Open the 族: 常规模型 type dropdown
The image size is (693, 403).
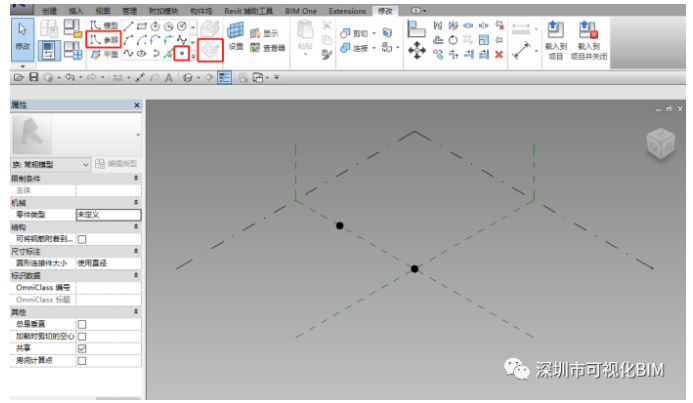(50, 164)
